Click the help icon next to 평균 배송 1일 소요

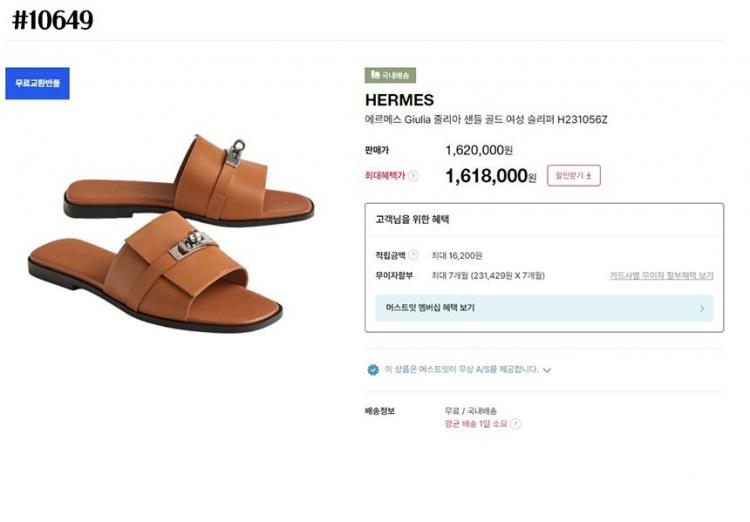point(515,424)
